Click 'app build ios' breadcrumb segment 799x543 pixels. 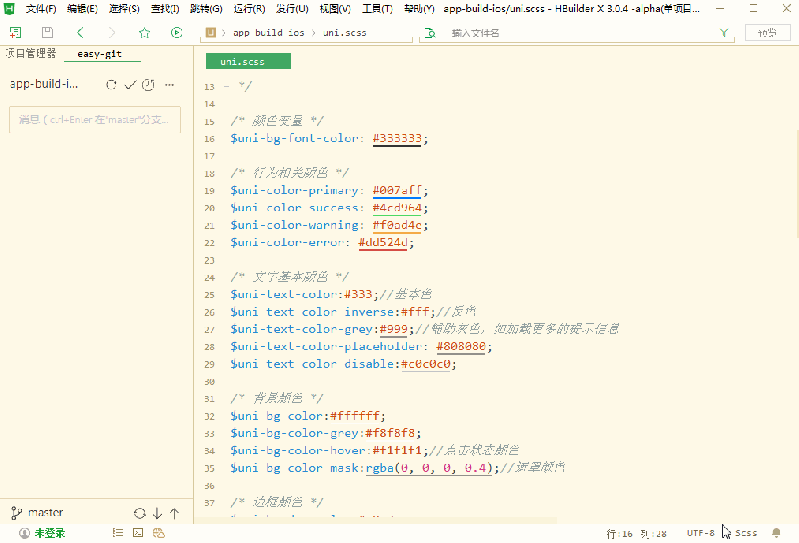pos(269,33)
